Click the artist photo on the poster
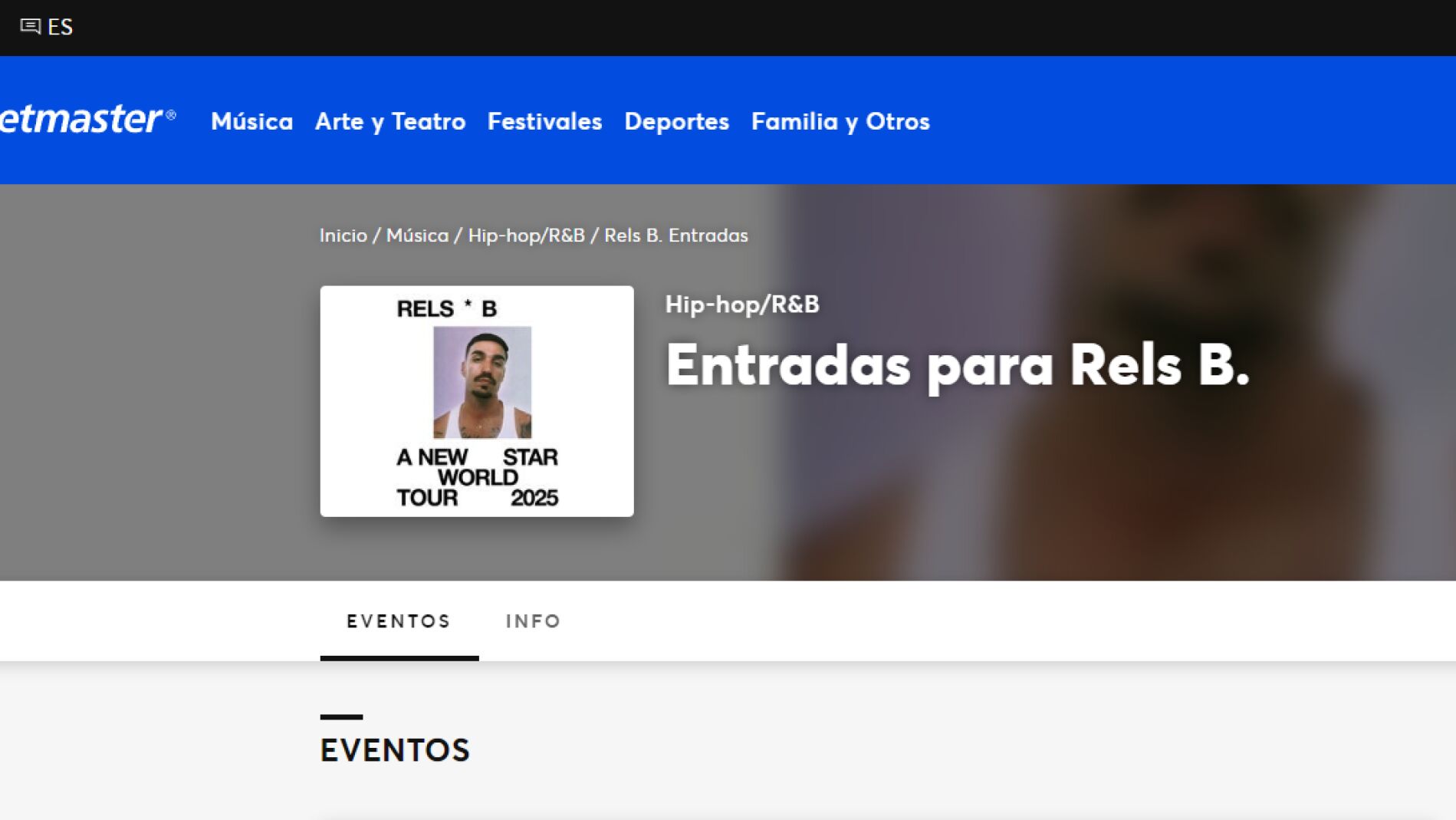The height and width of the screenshot is (820, 1456). click(482, 382)
